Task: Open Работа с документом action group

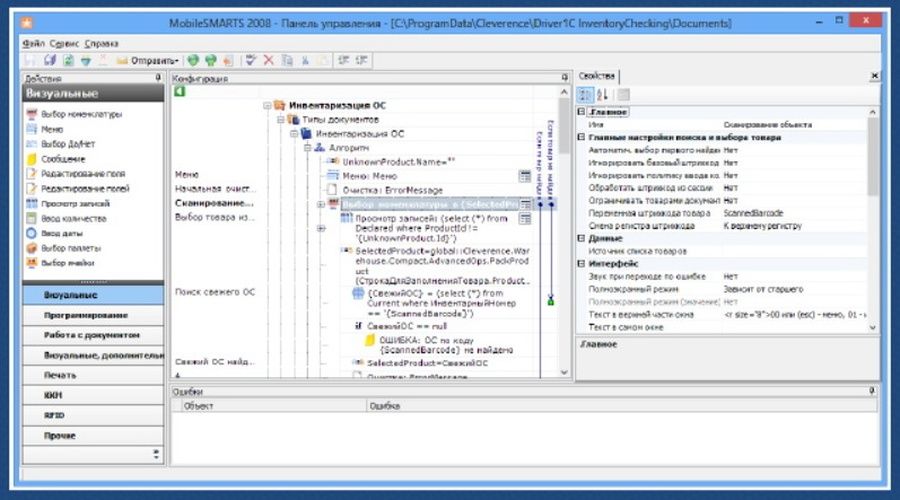Action: point(93,335)
